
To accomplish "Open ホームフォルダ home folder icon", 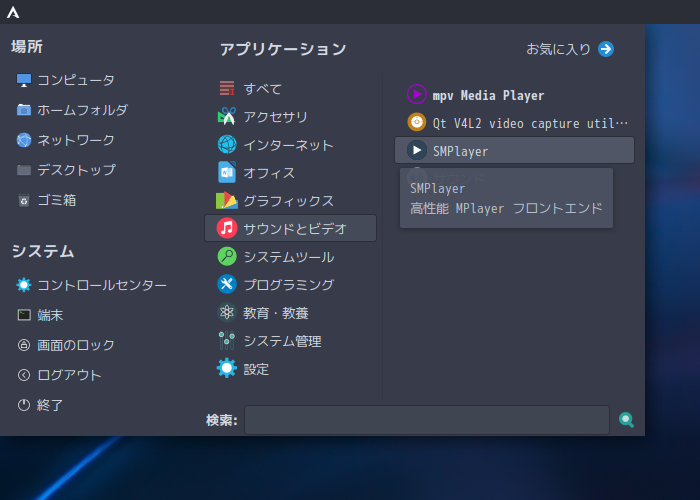I will (24, 110).
